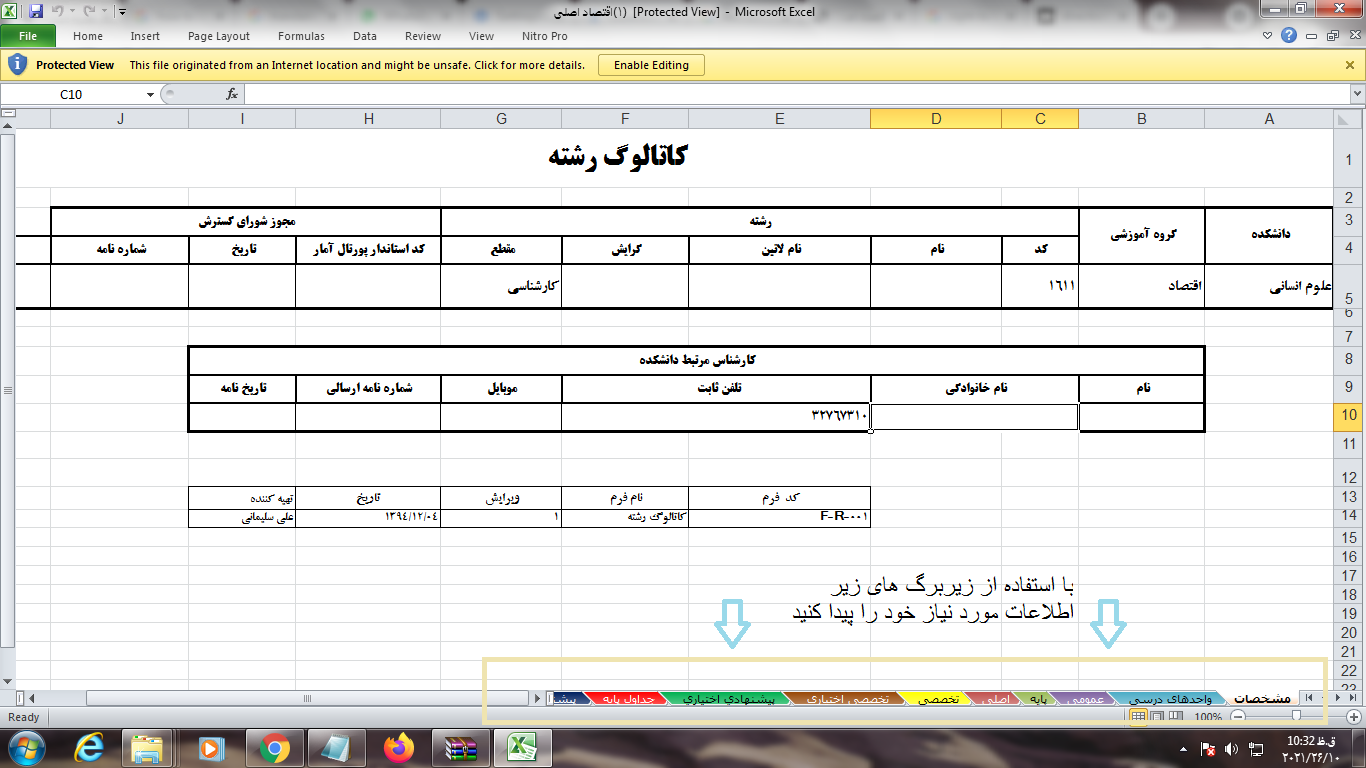Open the green File tab button
Image resolution: width=1366 pixels, height=768 pixels.
point(28,36)
